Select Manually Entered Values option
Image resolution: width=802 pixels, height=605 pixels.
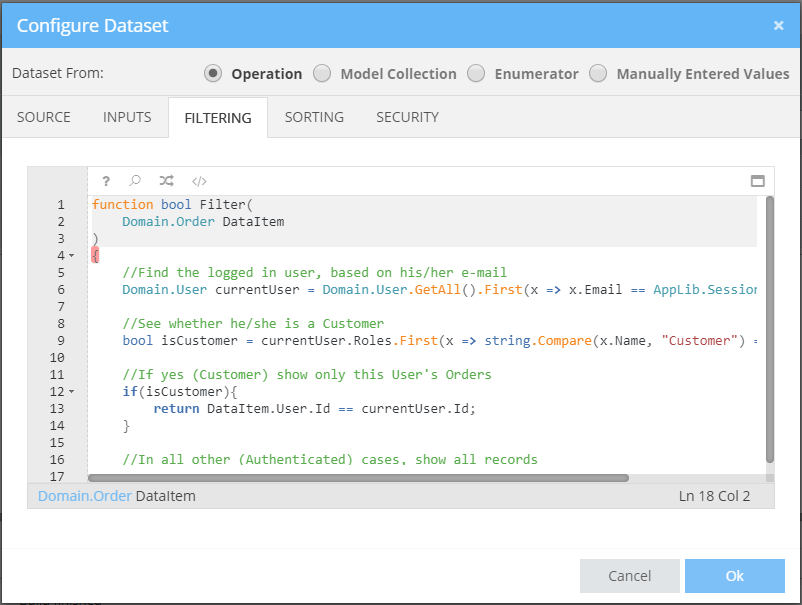coord(598,73)
